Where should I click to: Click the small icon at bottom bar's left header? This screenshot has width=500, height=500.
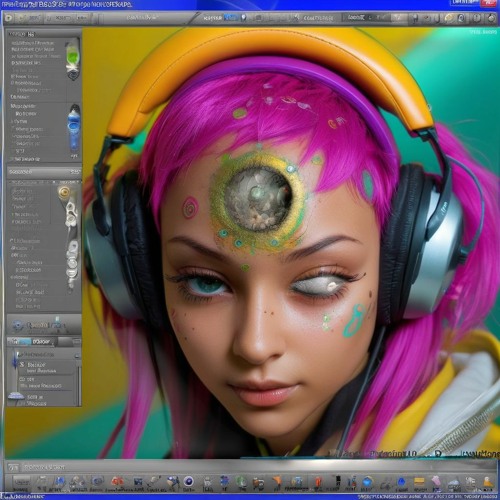13,468
